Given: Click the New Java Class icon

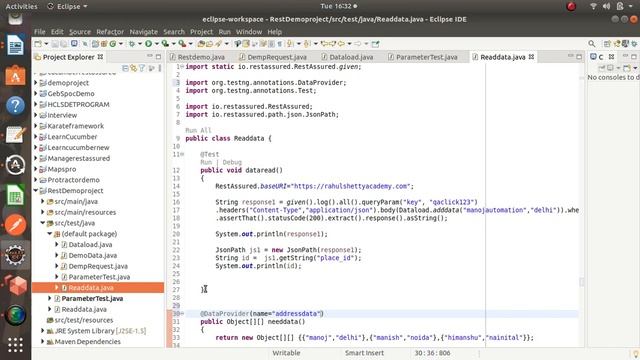Looking at the screenshot, I should point(113,44).
